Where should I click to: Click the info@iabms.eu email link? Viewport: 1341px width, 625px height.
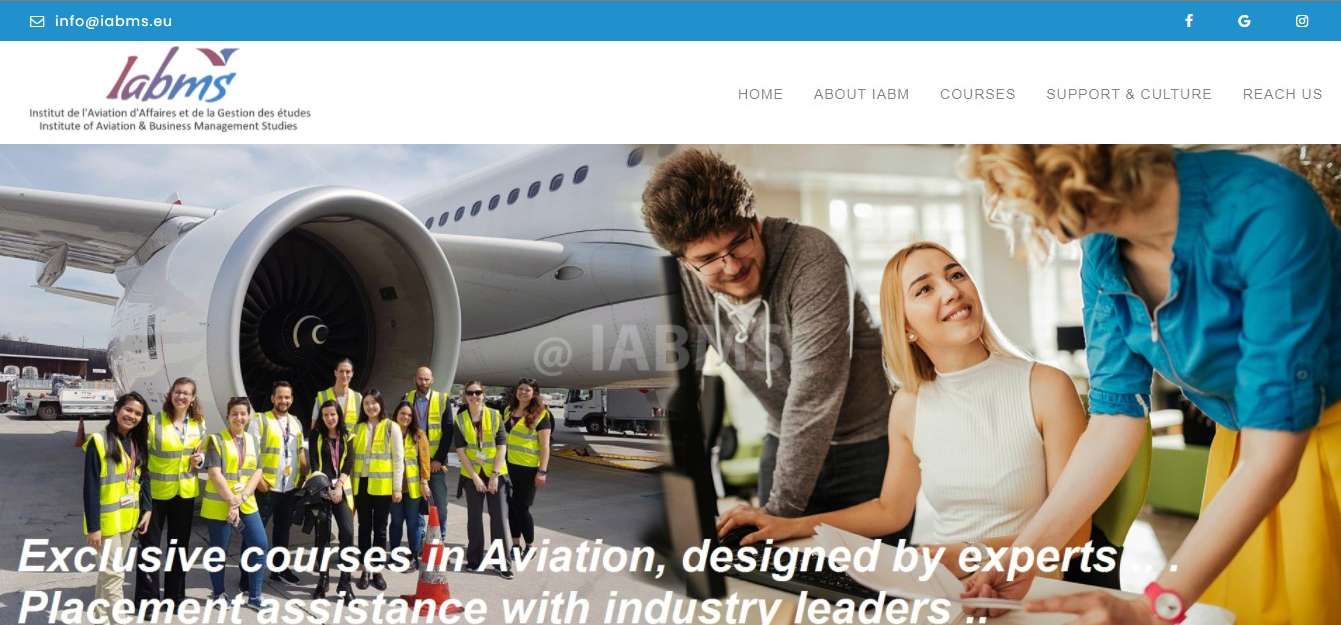pyautogui.click(x=114, y=21)
